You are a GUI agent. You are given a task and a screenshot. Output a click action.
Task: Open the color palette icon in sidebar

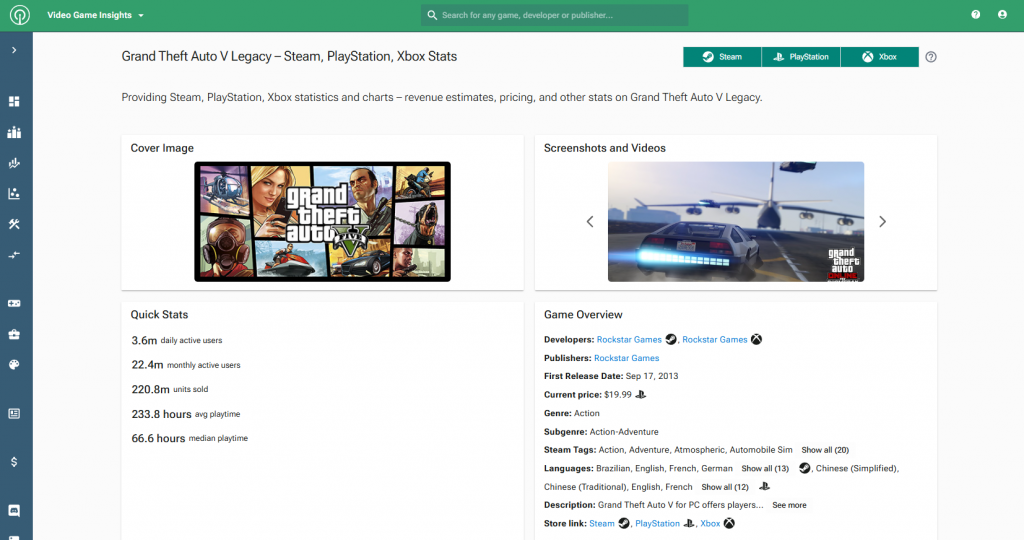[14, 365]
